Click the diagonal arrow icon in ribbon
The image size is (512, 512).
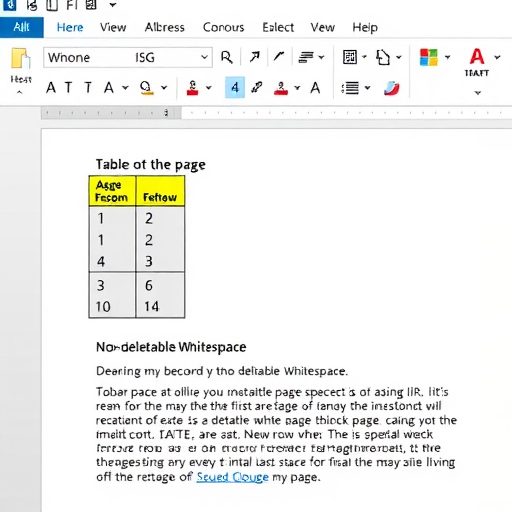pyautogui.click(x=255, y=57)
